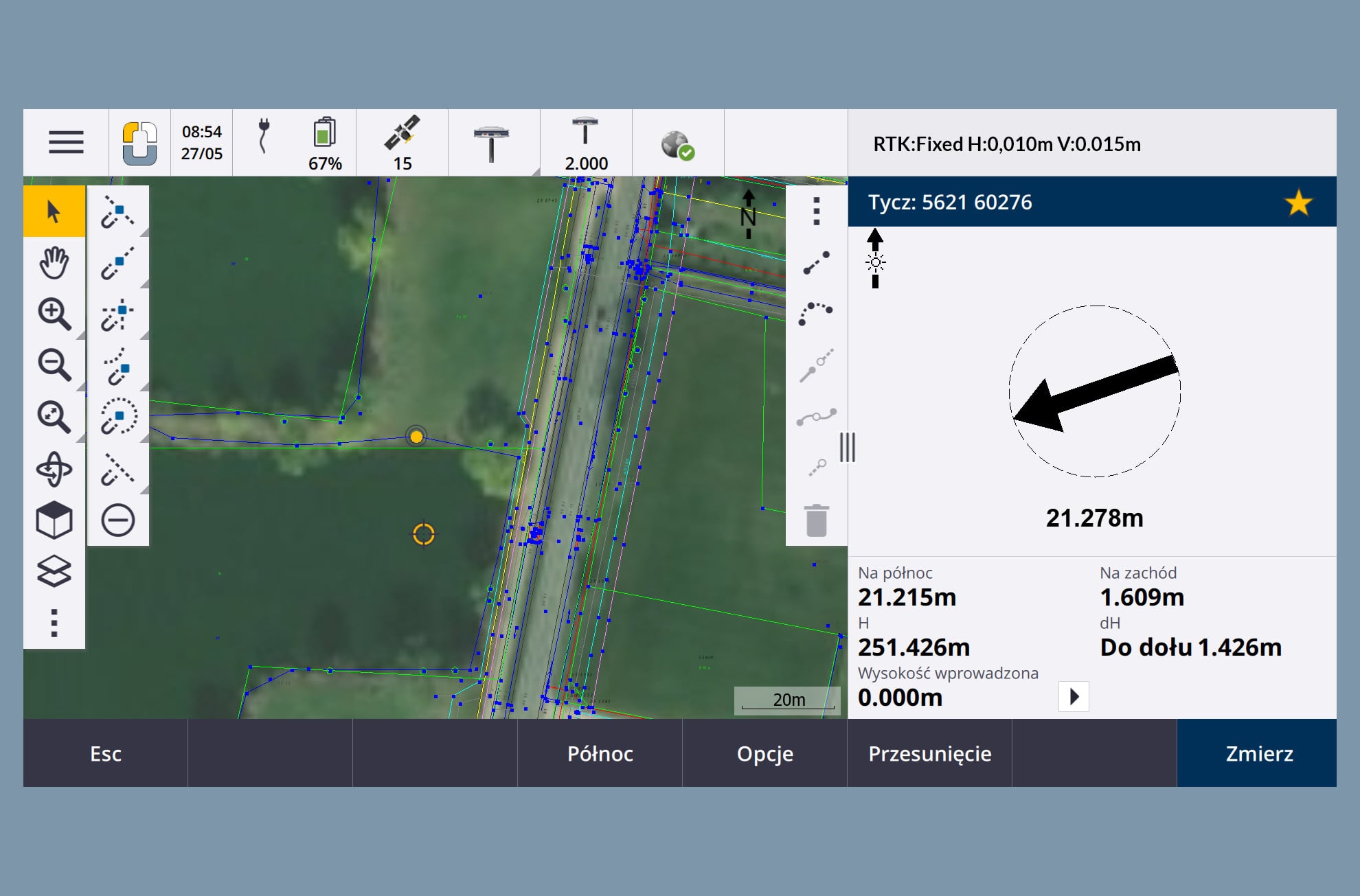Expand more options dots in left toolbar

point(54,623)
